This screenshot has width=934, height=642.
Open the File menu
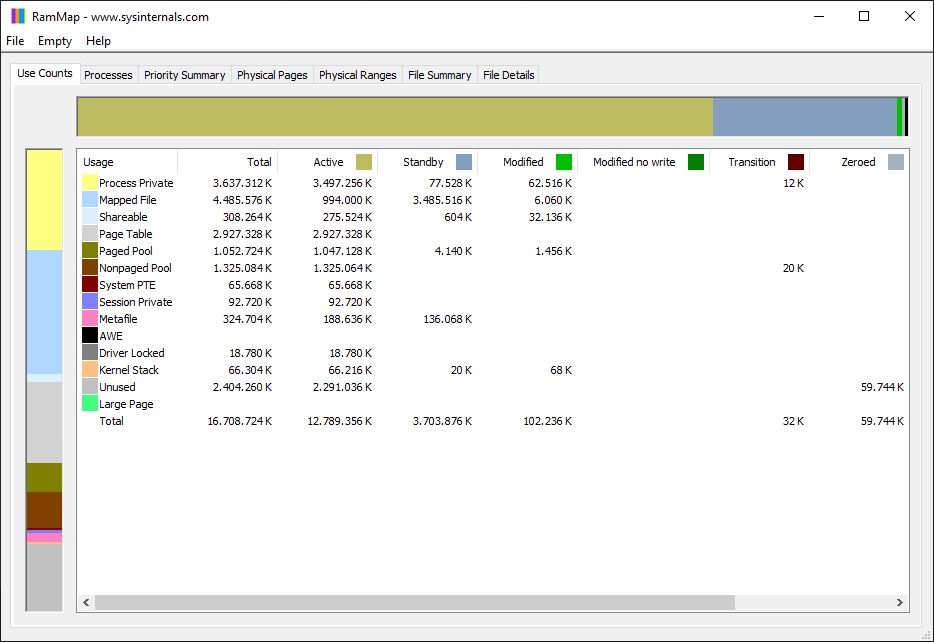pos(15,40)
